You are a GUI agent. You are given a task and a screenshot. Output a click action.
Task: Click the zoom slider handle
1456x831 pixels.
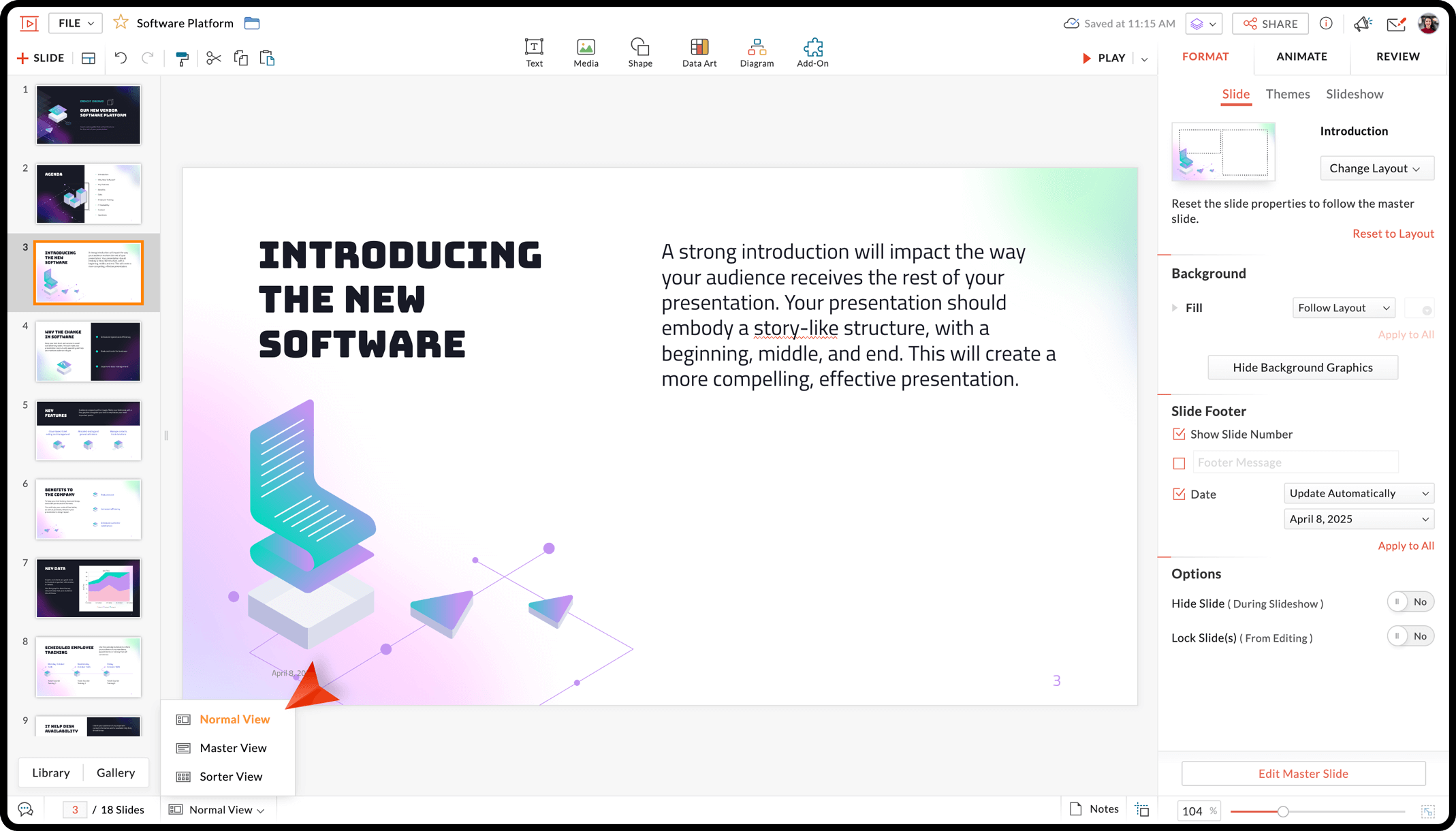tap(1282, 811)
